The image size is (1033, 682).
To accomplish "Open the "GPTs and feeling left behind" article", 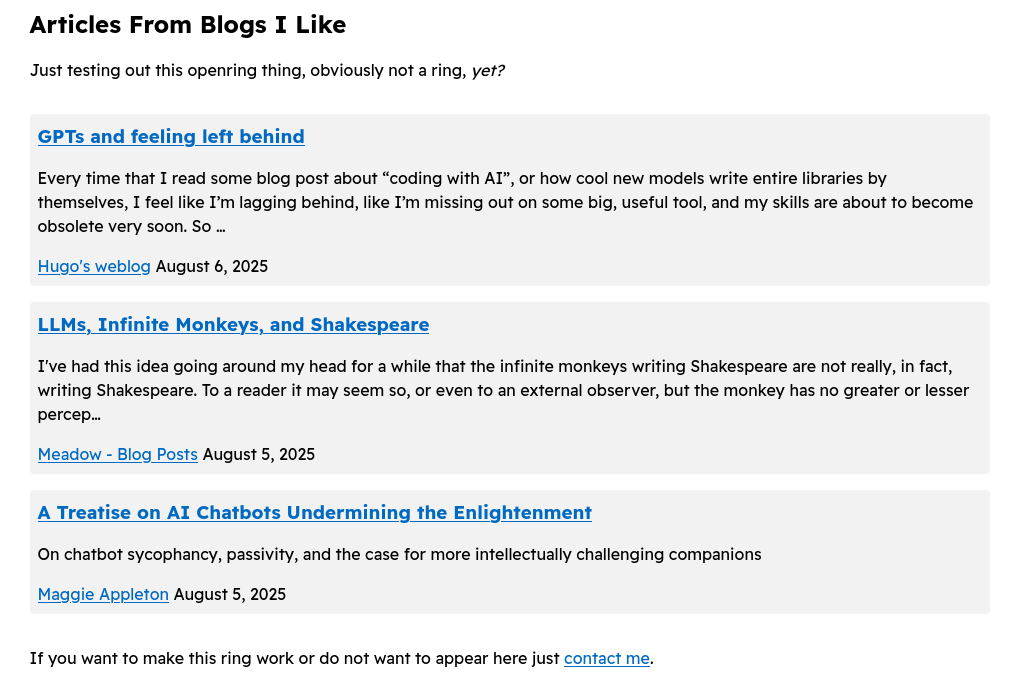I will coord(171,136).
